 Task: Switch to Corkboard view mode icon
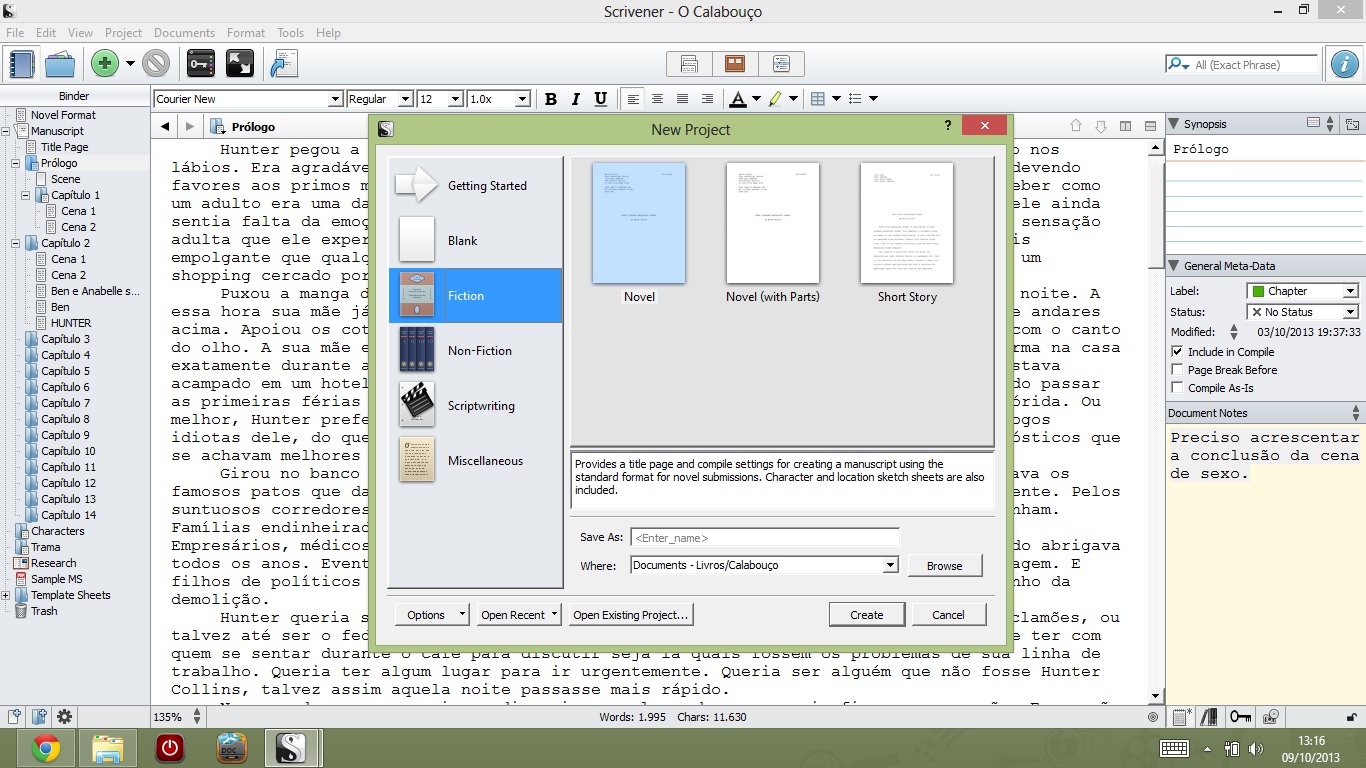pyautogui.click(x=735, y=64)
